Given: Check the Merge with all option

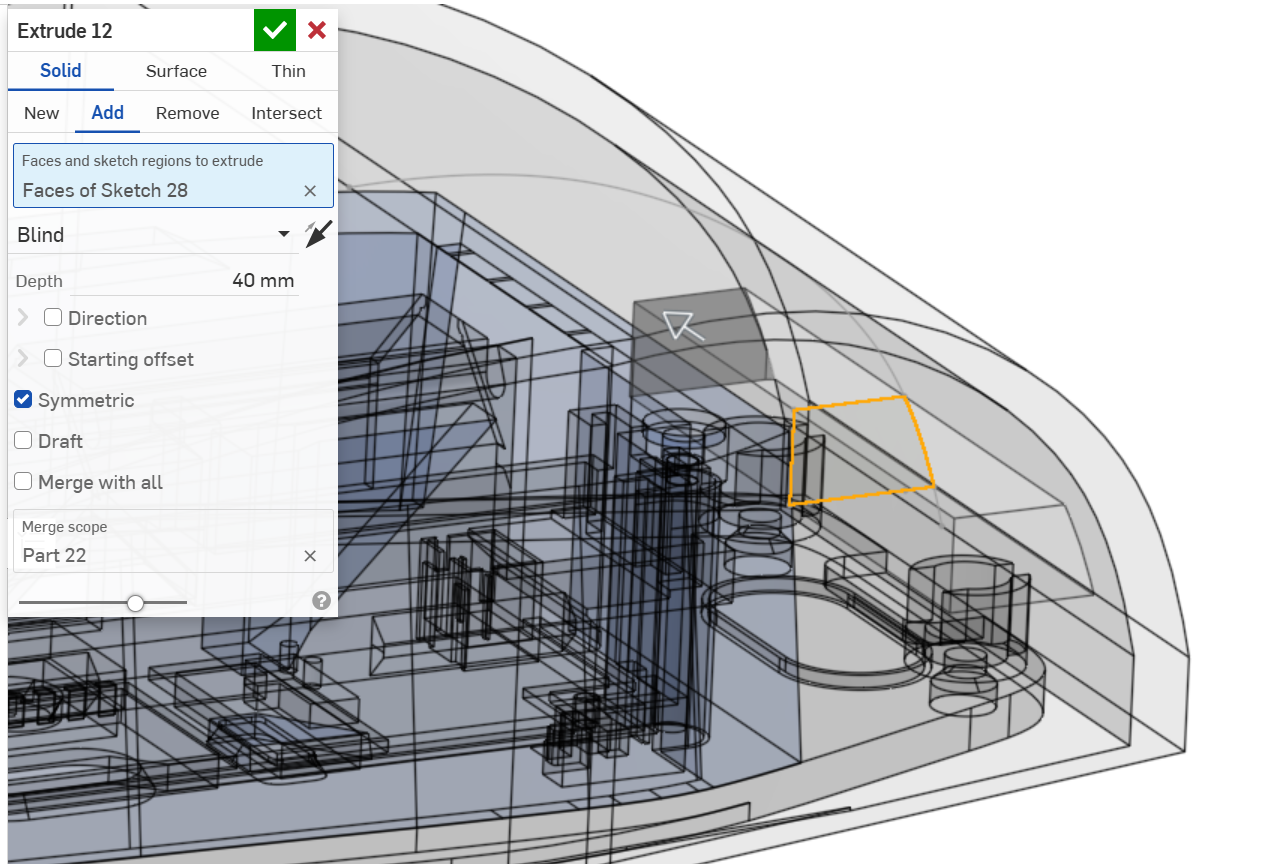Looking at the screenshot, I should coord(23,482).
